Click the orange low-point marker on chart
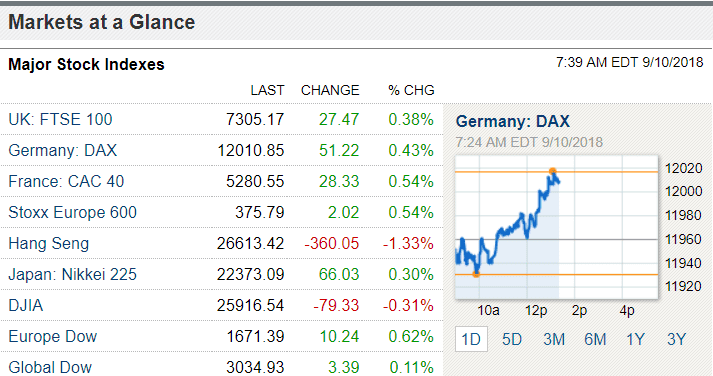Viewport: 713px width, 376px height. point(476,274)
